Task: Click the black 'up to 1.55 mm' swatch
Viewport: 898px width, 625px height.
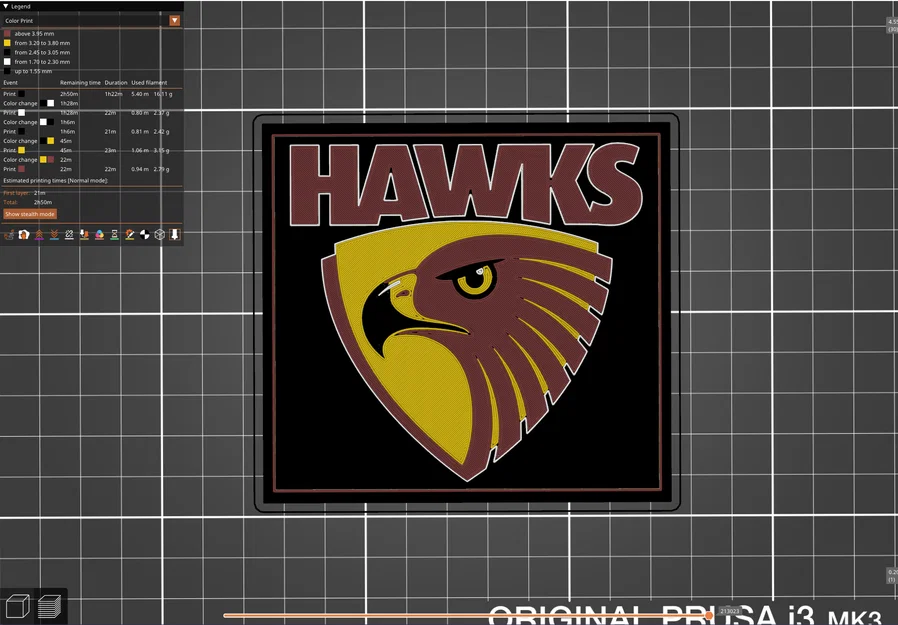Action: (x=7, y=71)
